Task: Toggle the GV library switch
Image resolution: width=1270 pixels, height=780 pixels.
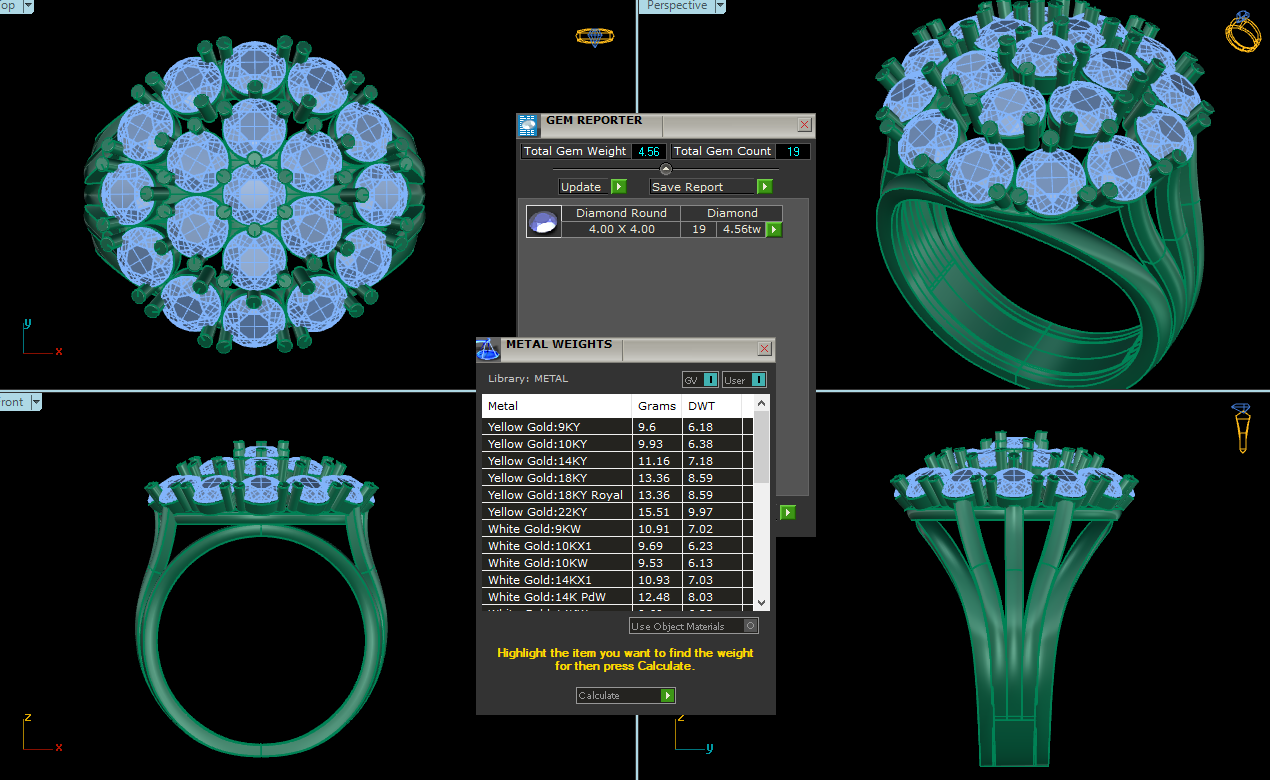Action: click(709, 380)
